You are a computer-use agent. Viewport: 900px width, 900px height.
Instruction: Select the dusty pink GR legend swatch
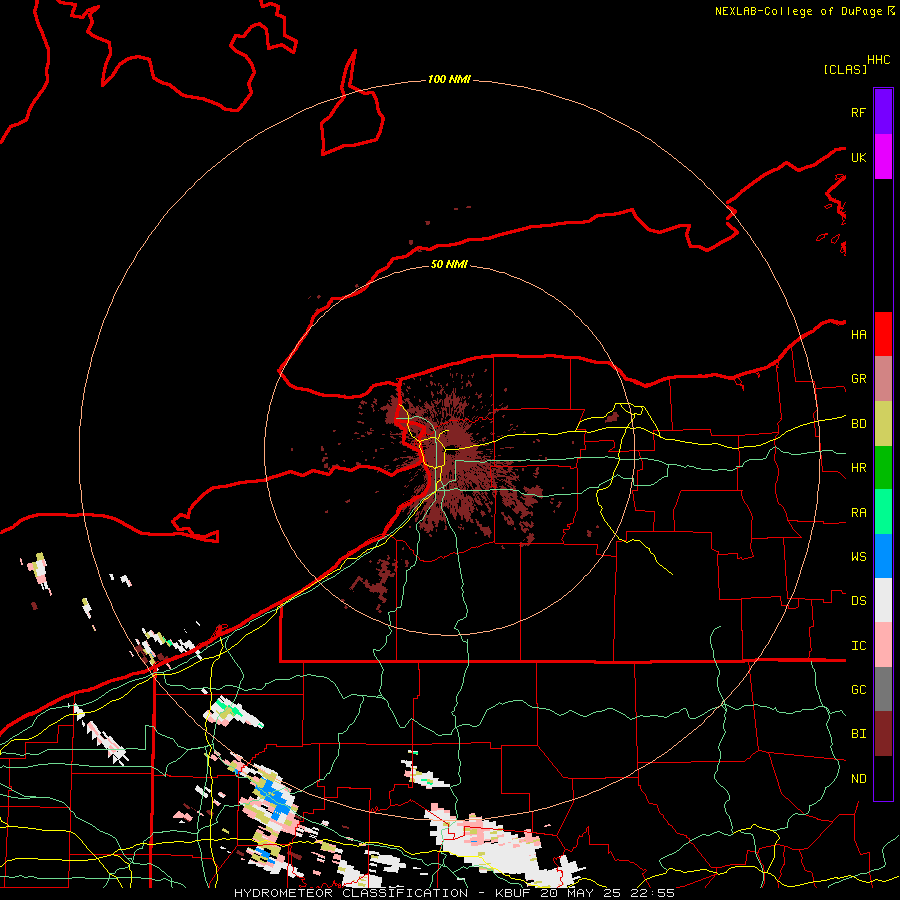tap(883, 379)
